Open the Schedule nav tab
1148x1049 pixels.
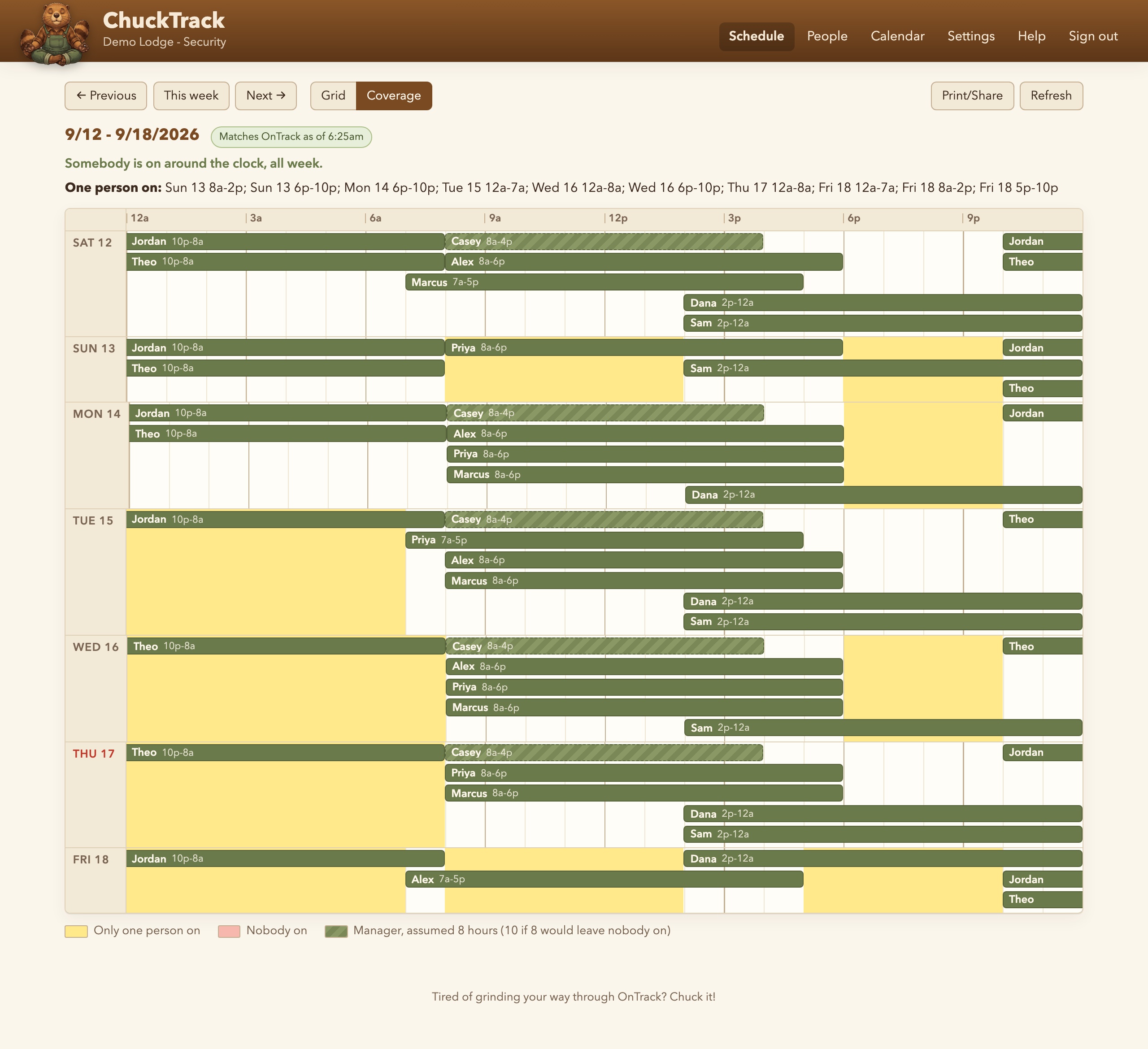tap(756, 36)
